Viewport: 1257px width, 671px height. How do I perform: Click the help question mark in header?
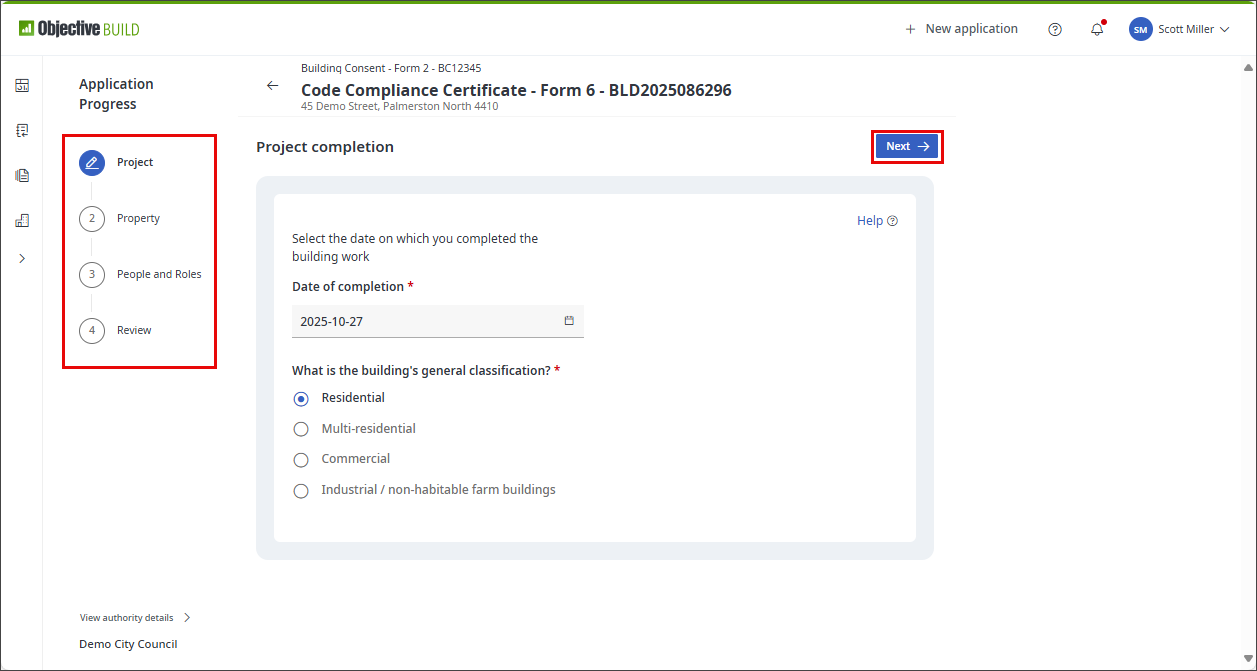click(1055, 30)
